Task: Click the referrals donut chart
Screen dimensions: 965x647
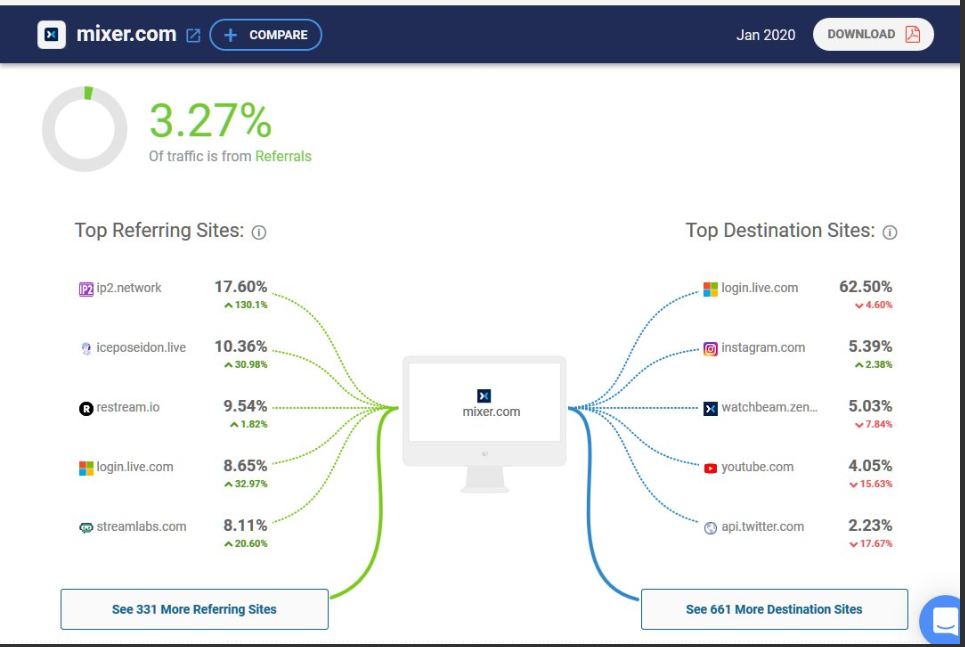Action: click(x=84, y=129)
